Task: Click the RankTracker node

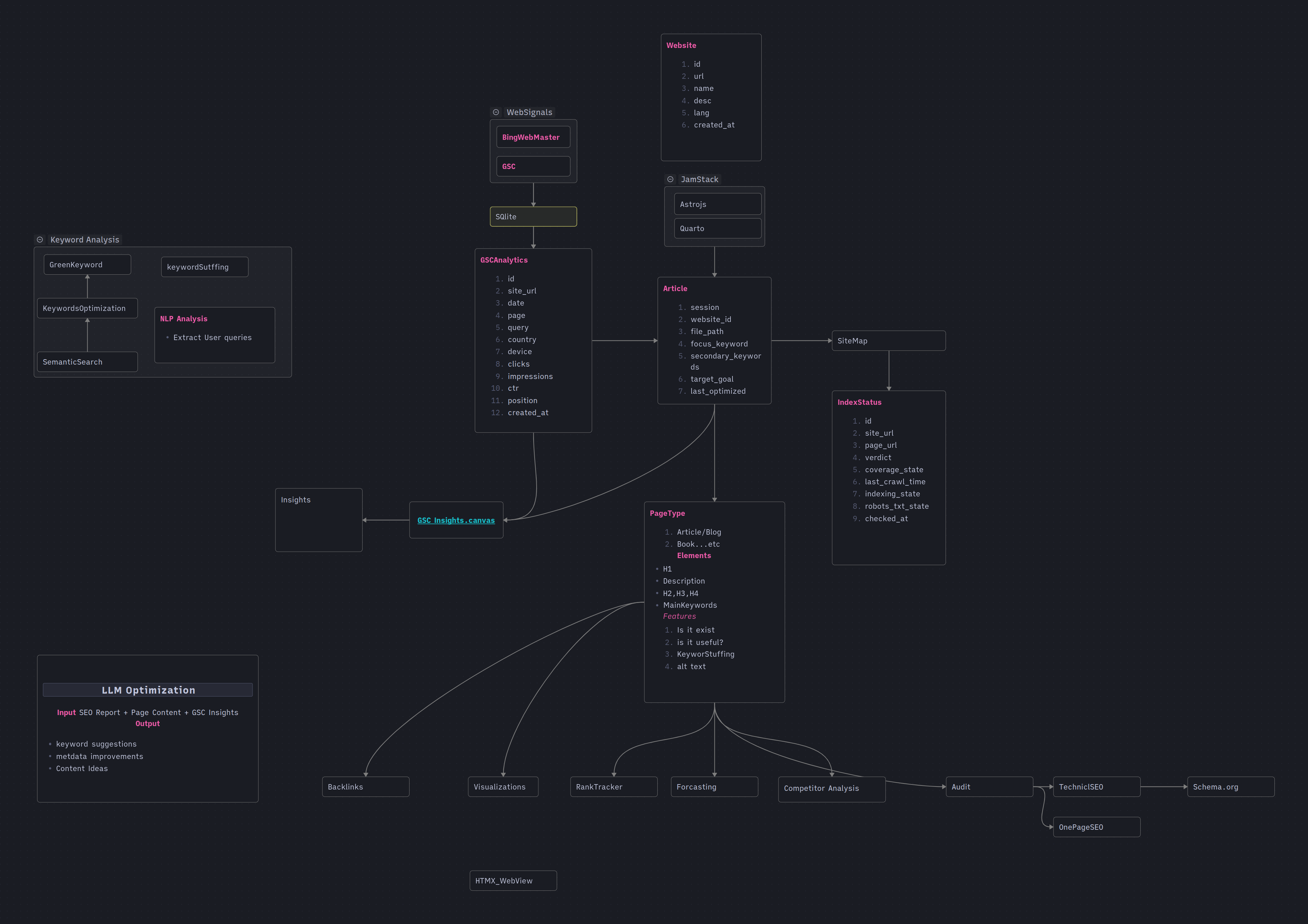Action: click(x=613, y=787)
